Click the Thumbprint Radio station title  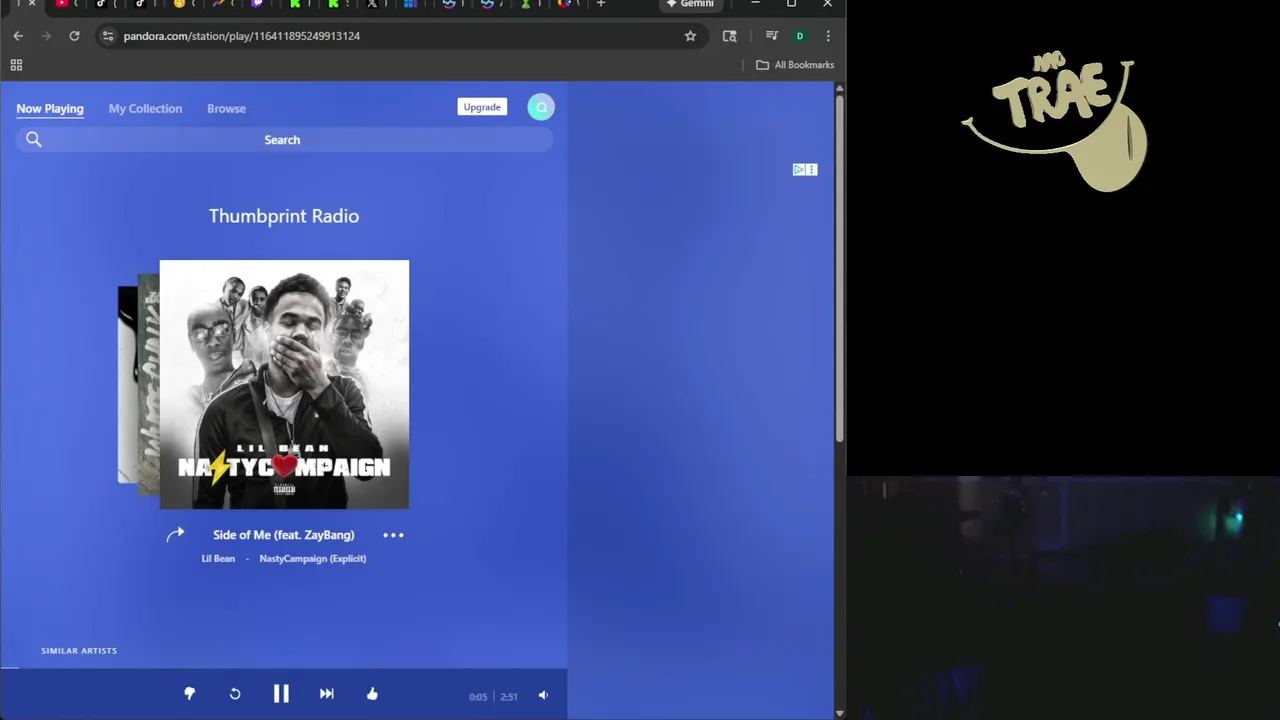[284, 216]
